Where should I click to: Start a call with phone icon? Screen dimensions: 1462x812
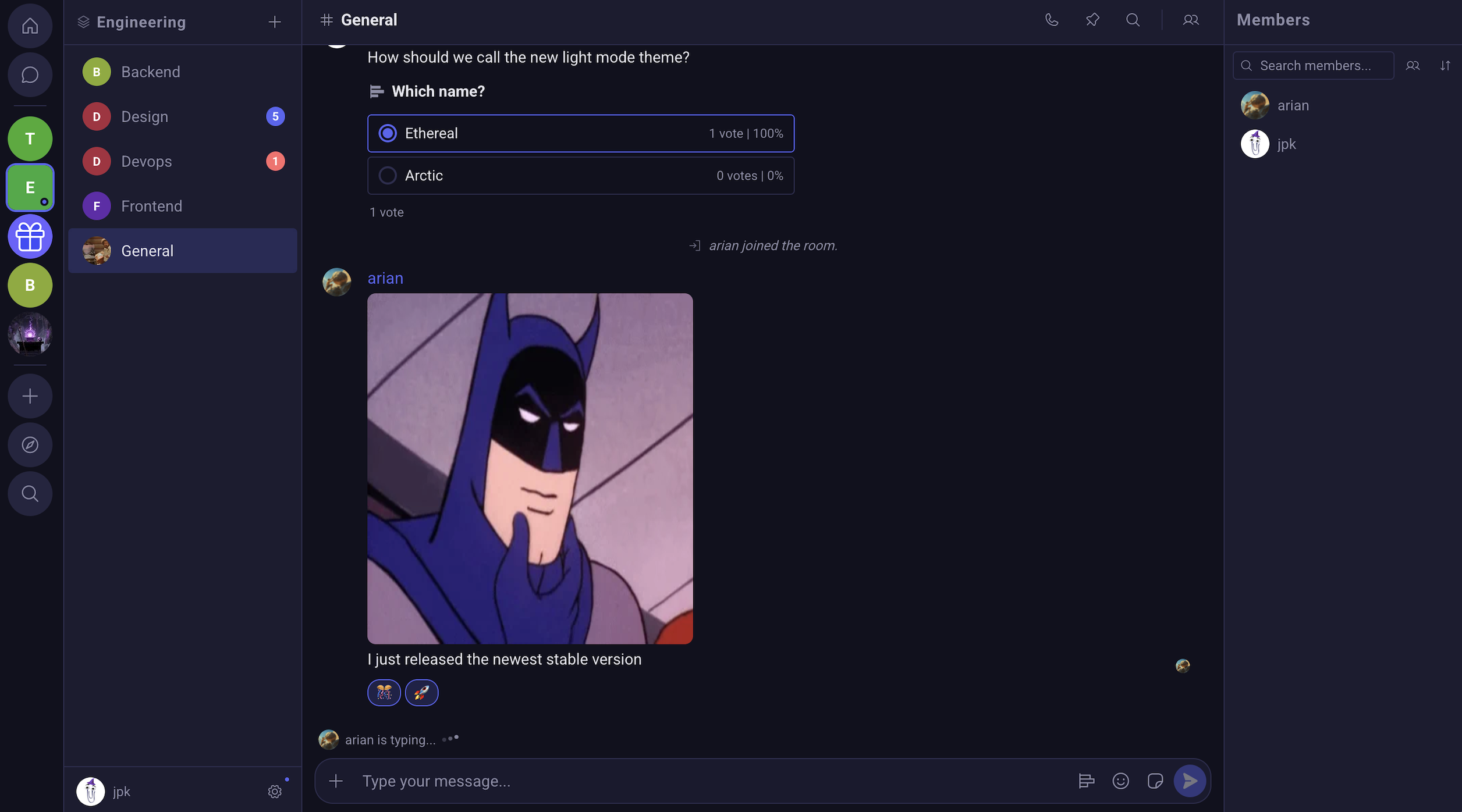click(x=1052, y=20)
